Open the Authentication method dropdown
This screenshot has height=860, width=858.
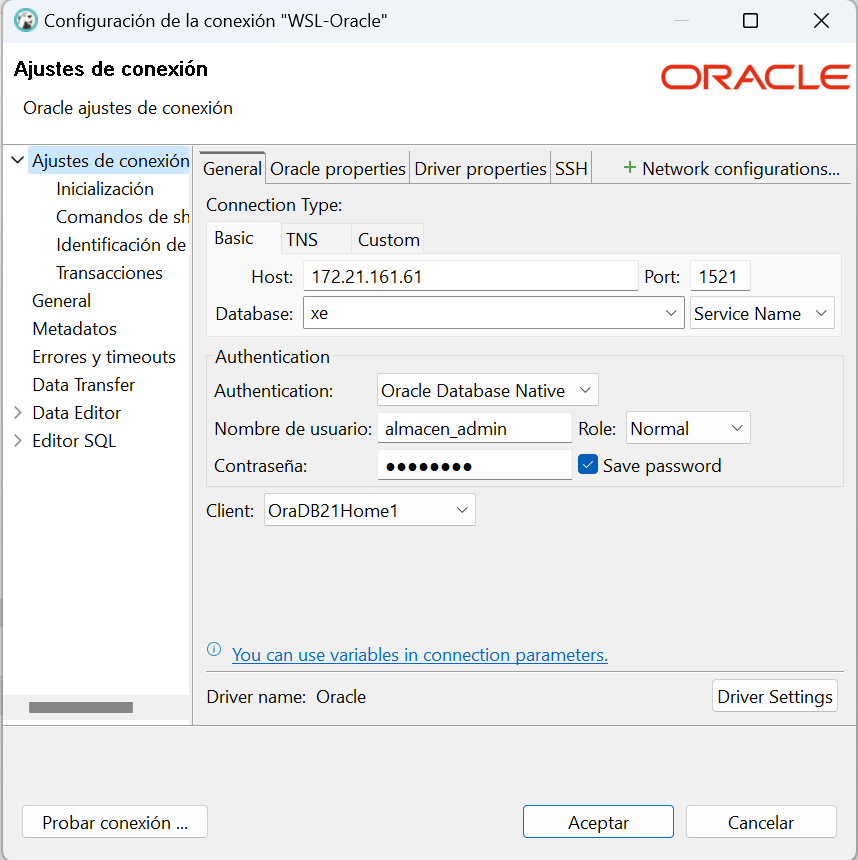coord(488,391)
